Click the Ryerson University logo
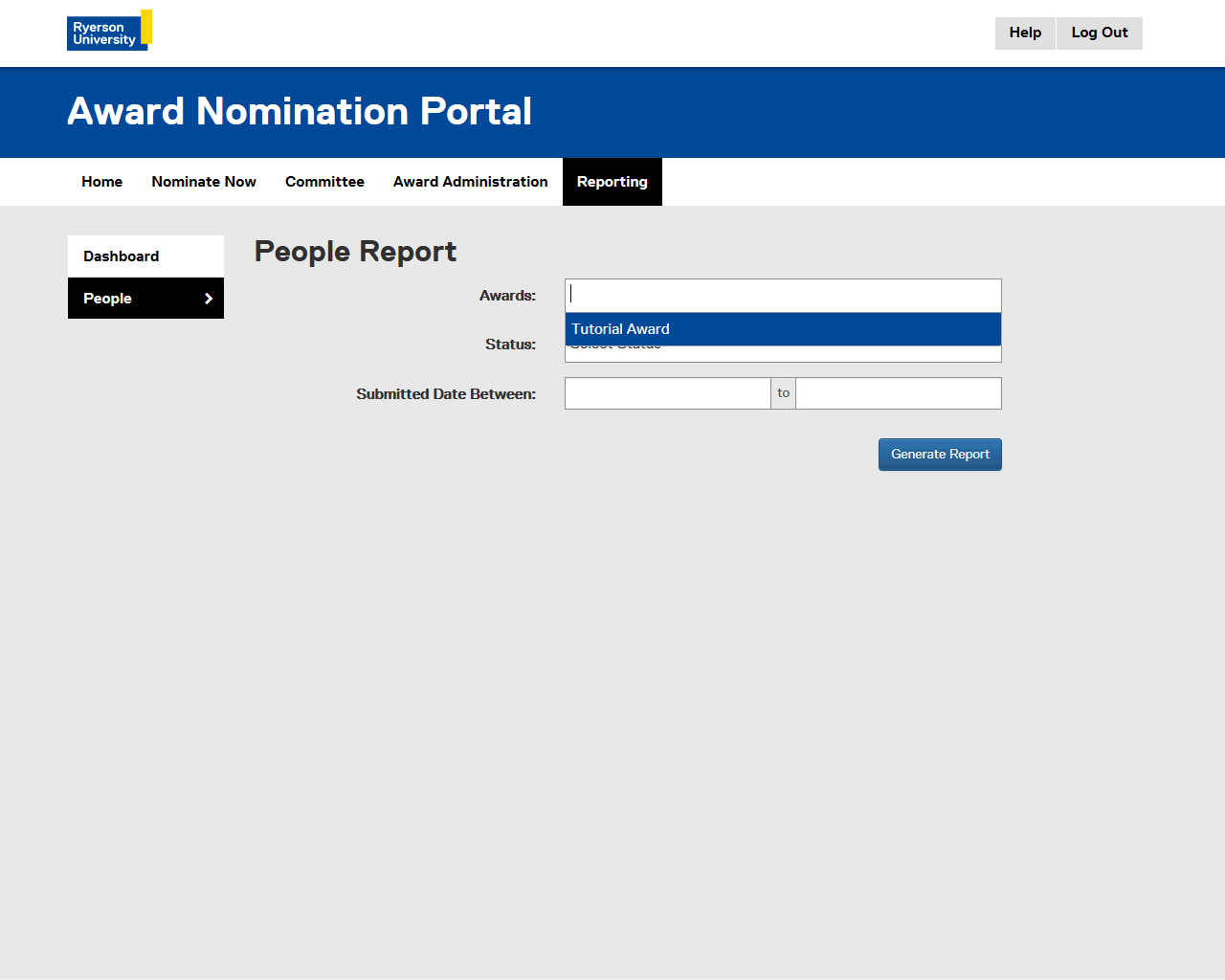Screen dimensions: 1225x980 tap(109, 31)
